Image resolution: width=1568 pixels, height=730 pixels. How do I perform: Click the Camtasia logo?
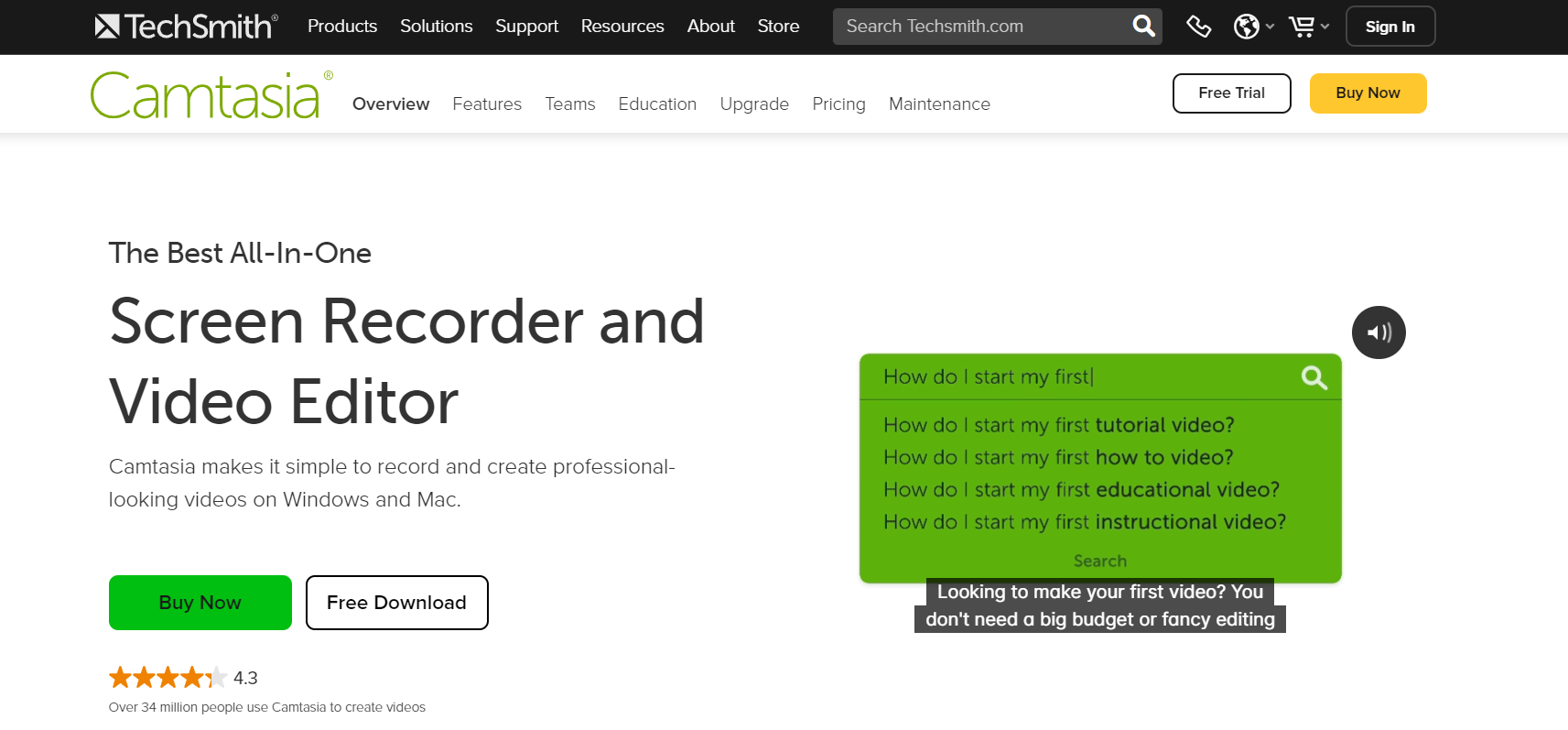pos(206,96)
